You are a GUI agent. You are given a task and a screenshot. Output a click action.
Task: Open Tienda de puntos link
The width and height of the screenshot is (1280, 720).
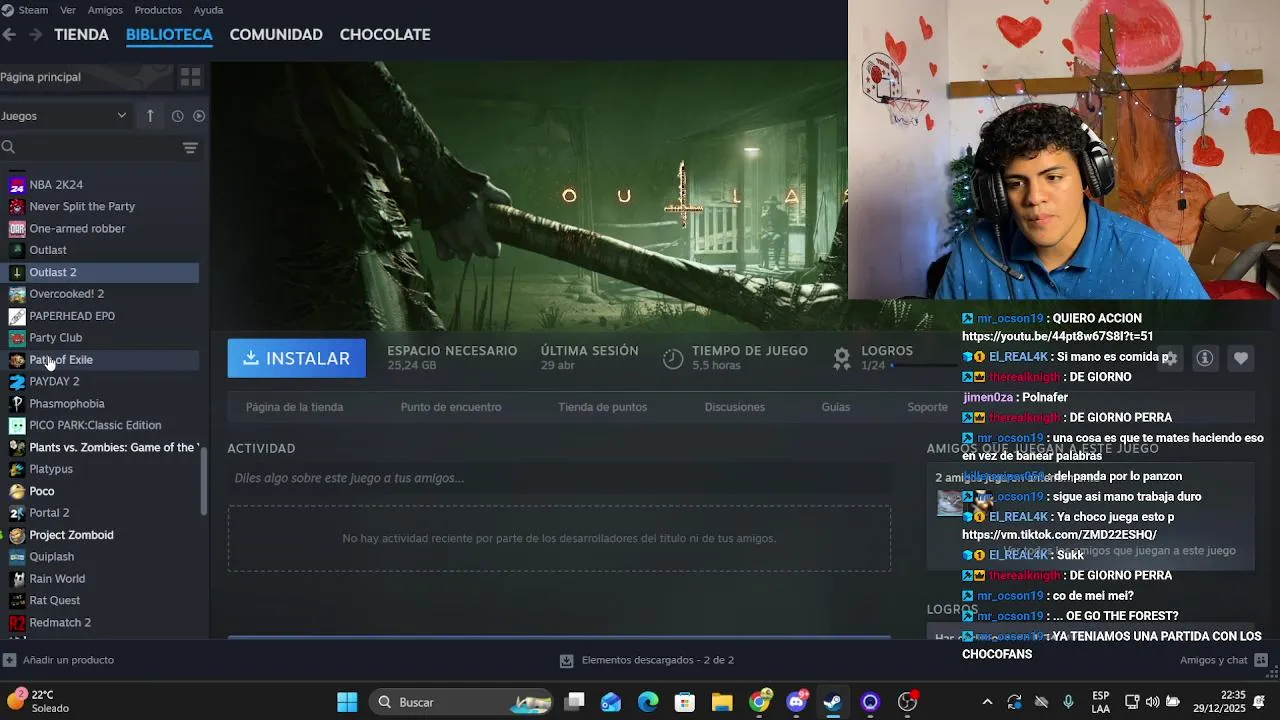(x=602, y=407)
